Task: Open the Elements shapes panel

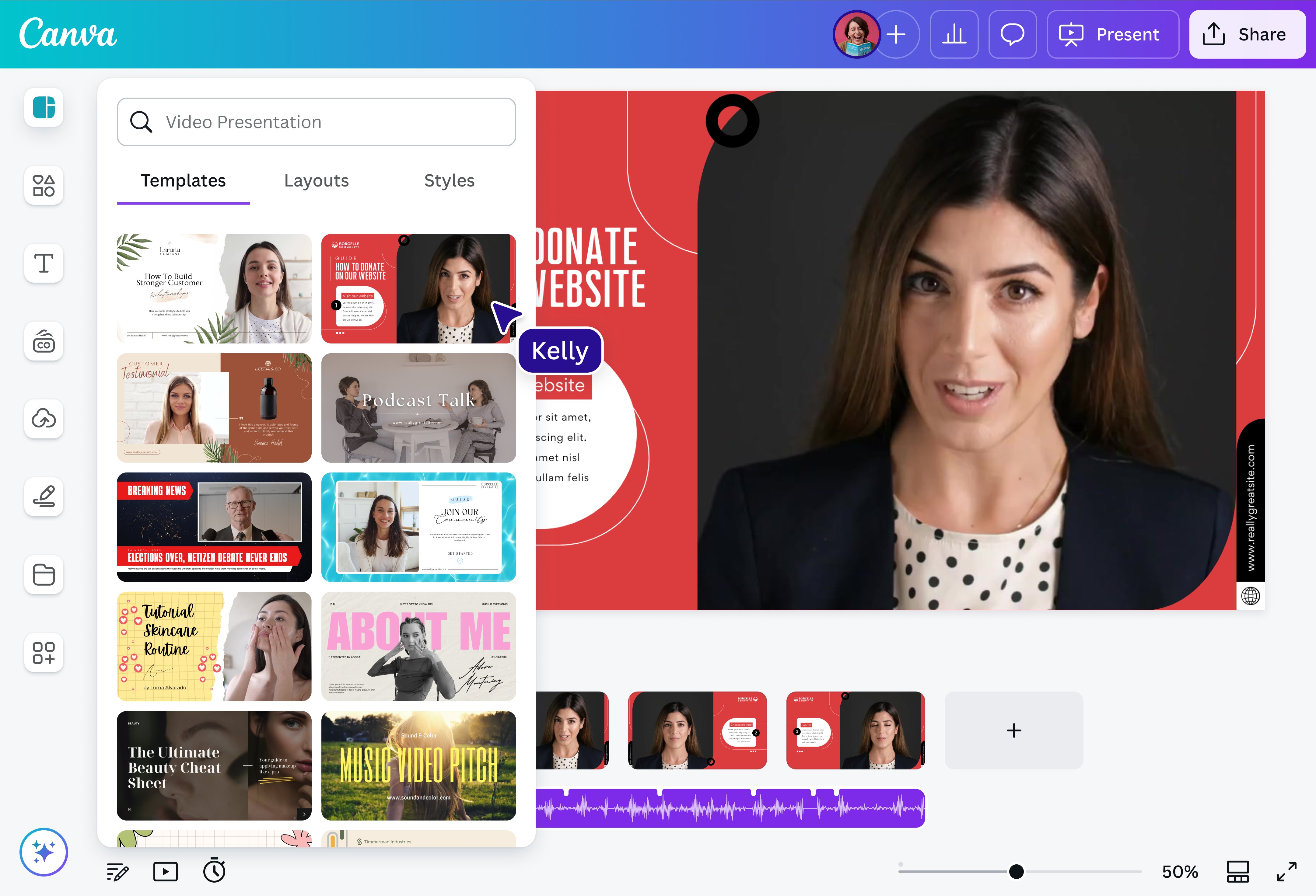Action: pos(44,186)
